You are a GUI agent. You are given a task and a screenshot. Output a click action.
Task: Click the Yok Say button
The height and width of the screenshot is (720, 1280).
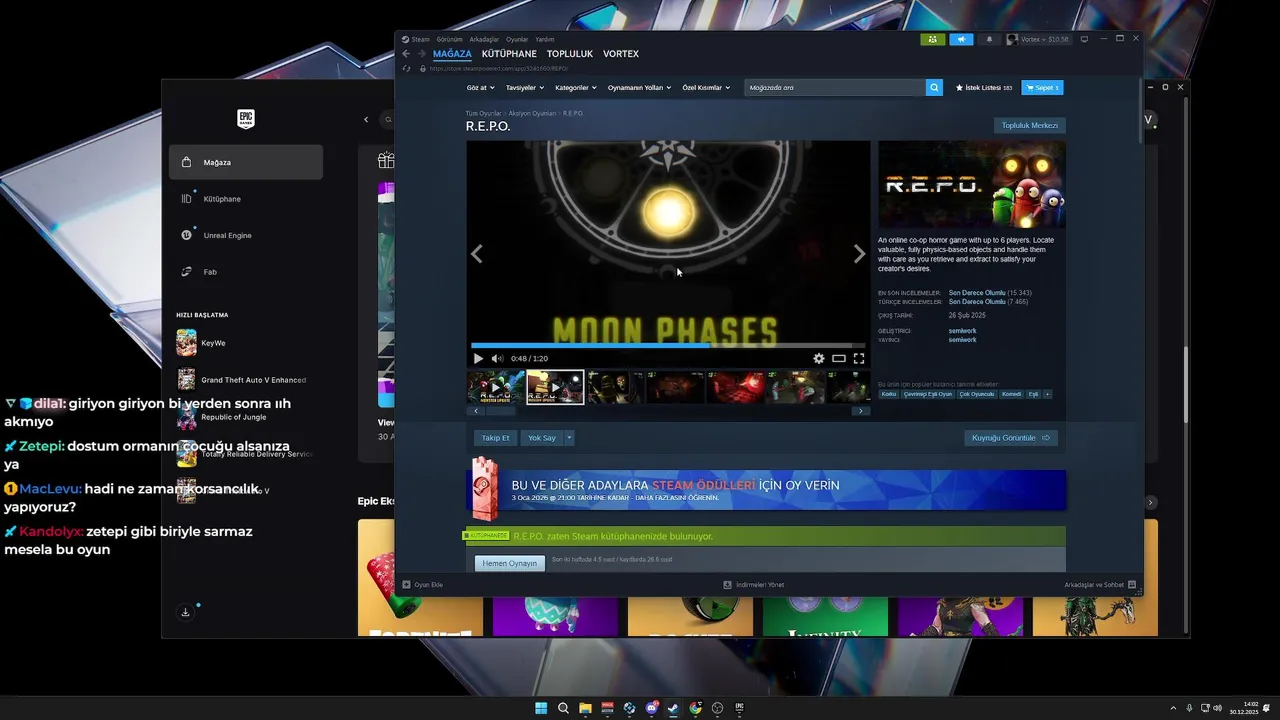pos(542,437)
